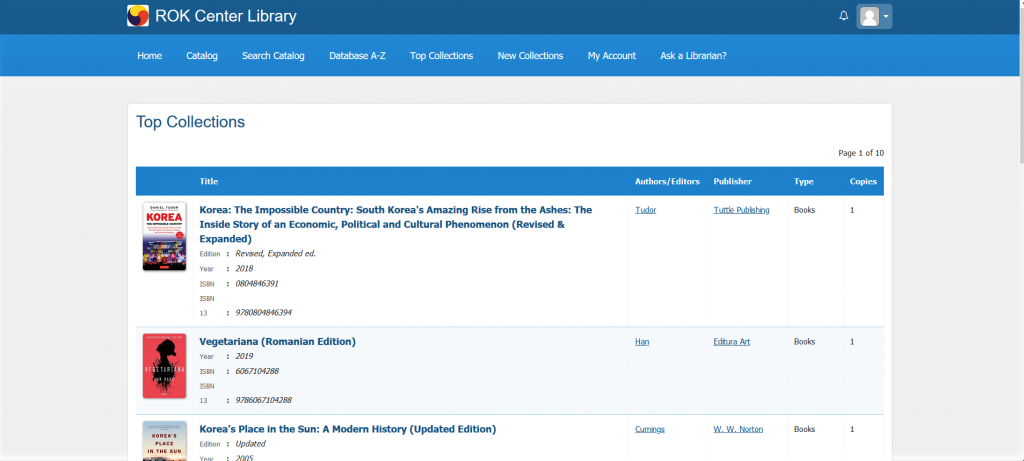The image size is (1024, 461).
Task: Click author link Han
Action: [642, 342]
